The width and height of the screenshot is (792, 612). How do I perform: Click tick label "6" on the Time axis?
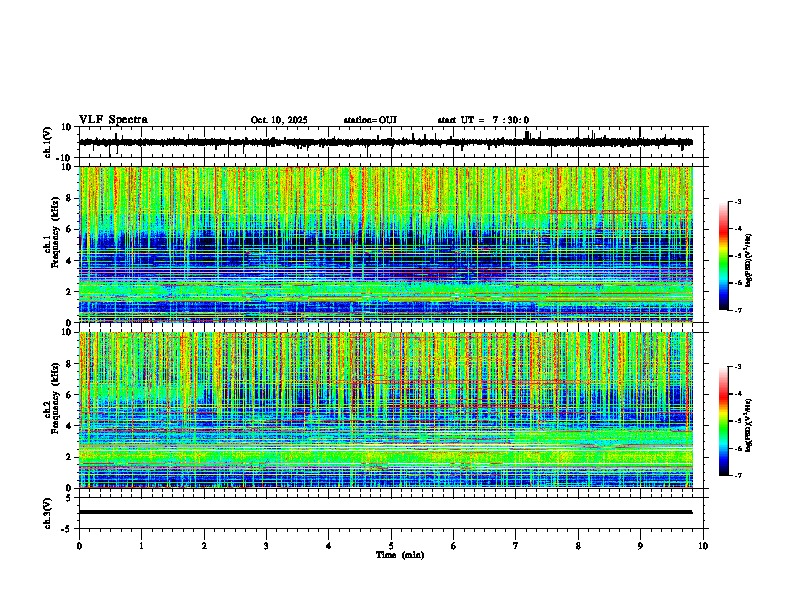[x=454, y=546]
